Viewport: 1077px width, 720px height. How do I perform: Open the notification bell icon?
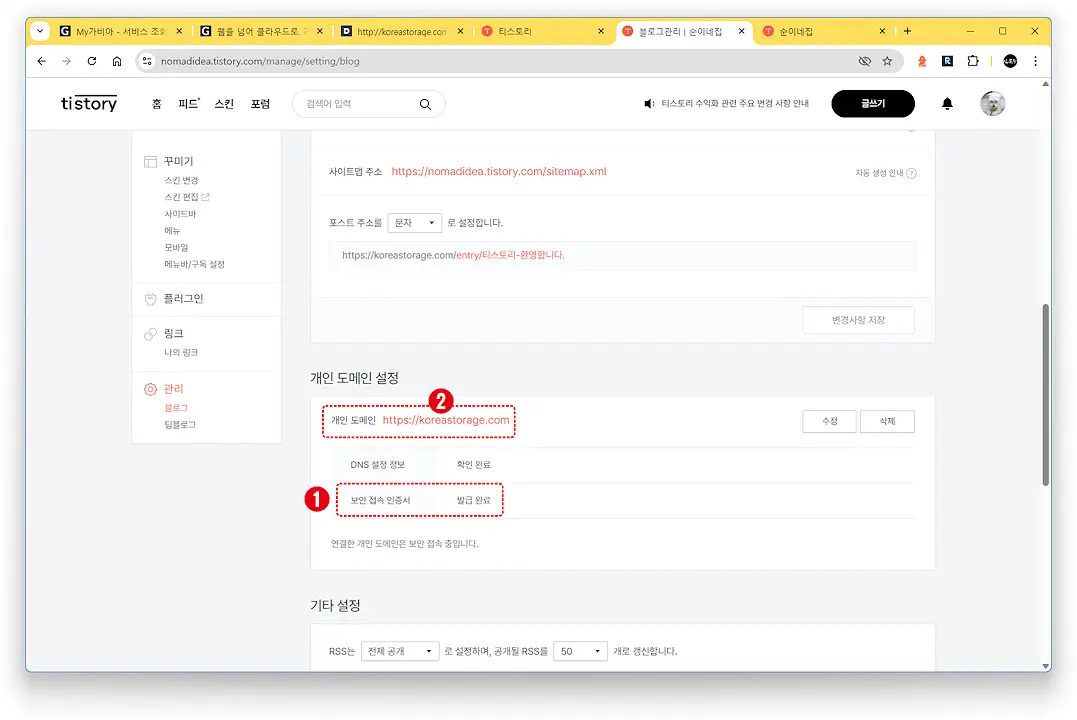tap(947, 103)
